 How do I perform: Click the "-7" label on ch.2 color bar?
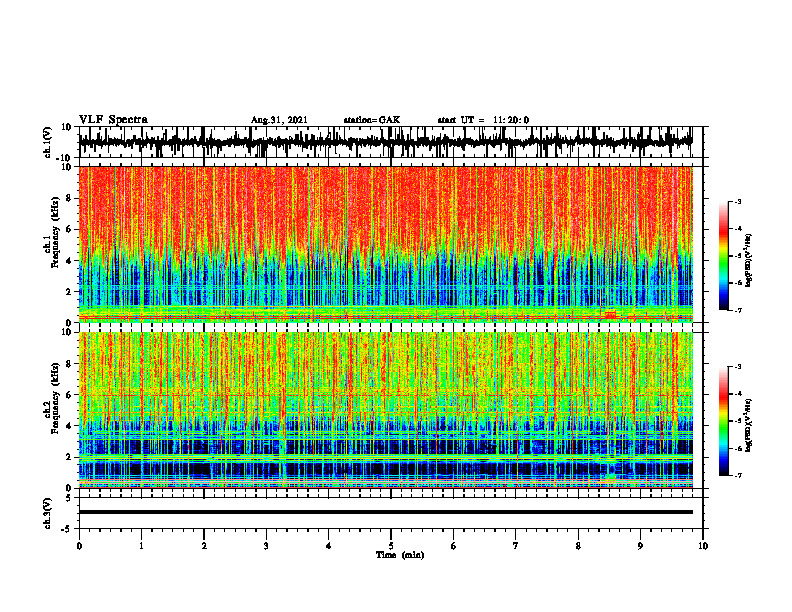tap(738, 475)
